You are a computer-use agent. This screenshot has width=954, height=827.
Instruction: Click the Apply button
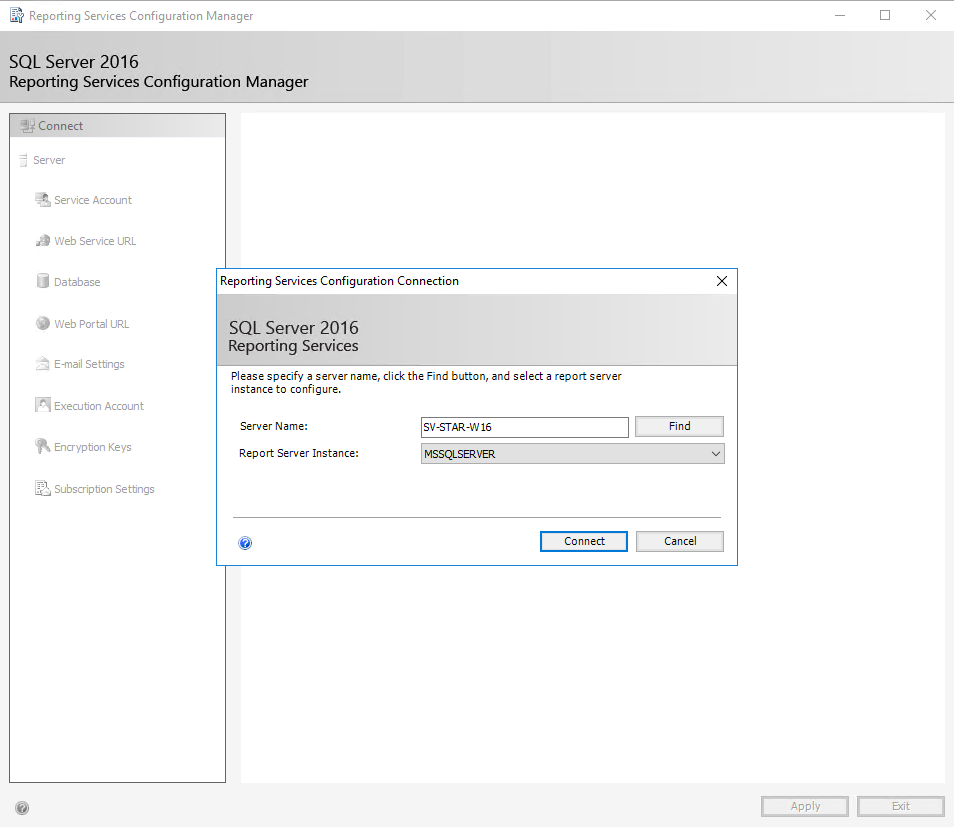coord(804,806)
